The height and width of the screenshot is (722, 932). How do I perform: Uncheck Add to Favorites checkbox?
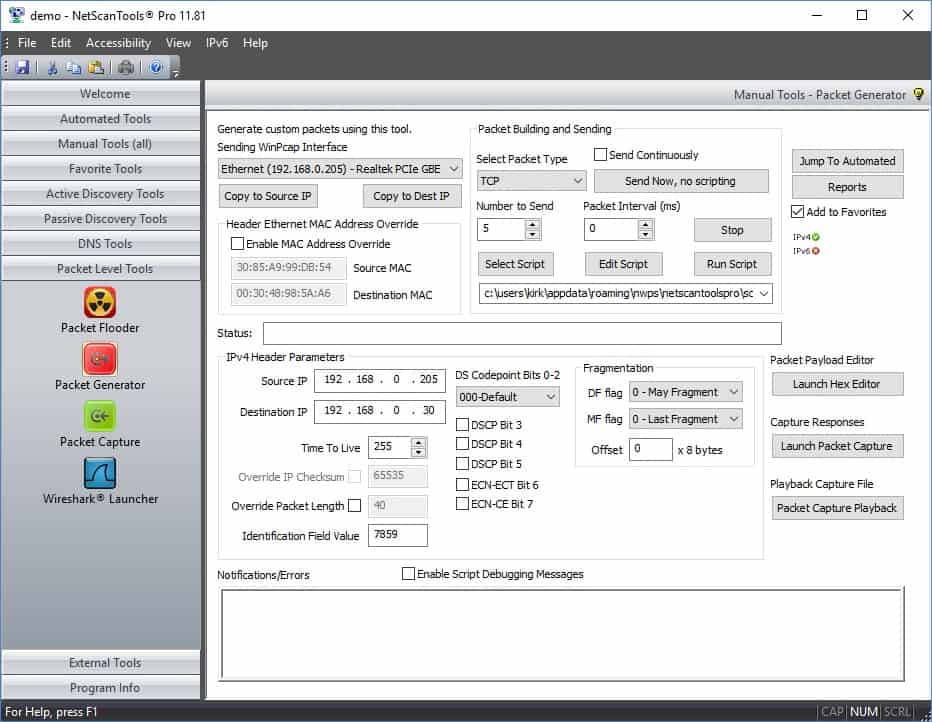tap(798, 212)
